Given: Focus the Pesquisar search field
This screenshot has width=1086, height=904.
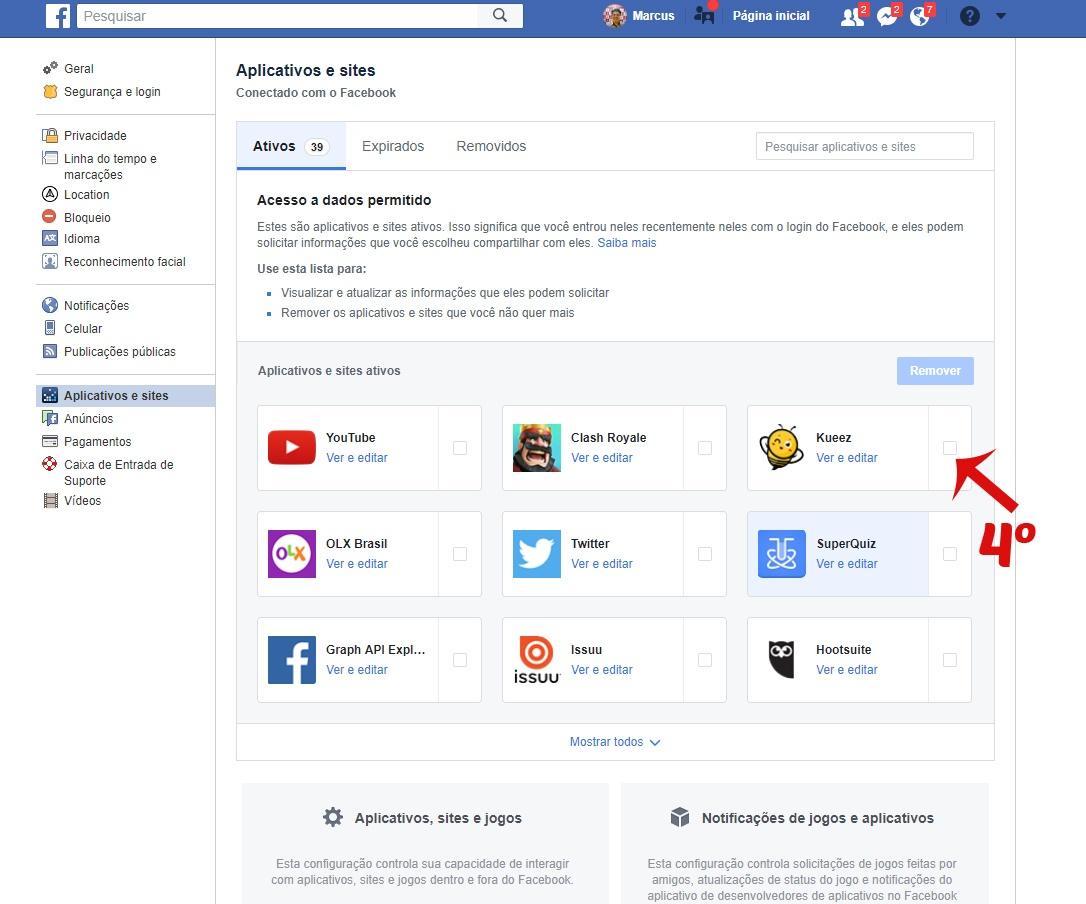Looking at the screenshot, I should (277, 15).
